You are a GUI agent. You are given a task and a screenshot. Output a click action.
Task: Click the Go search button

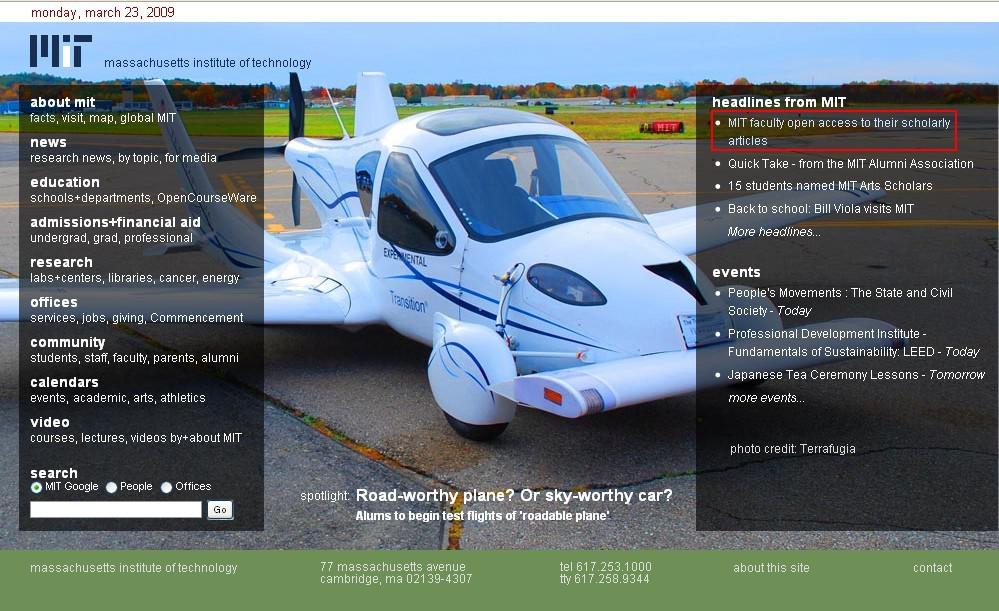click(220, 510)
